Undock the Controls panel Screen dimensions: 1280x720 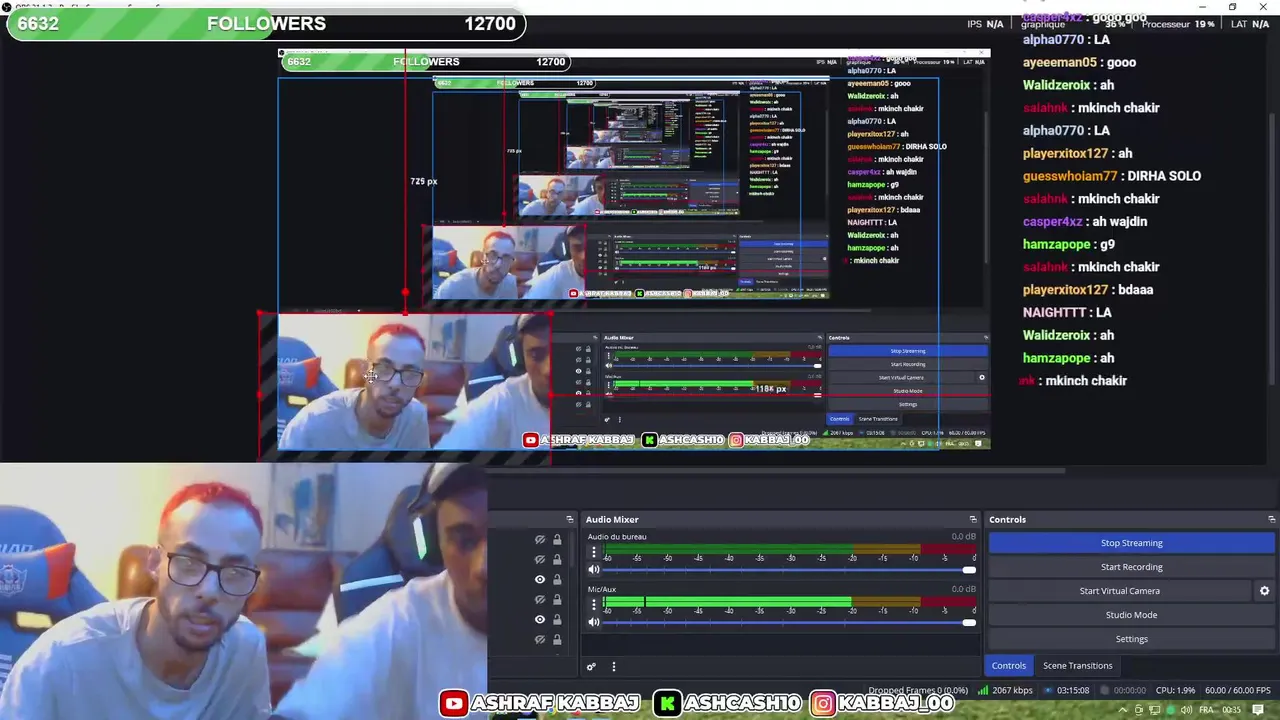click(1272, 520)
